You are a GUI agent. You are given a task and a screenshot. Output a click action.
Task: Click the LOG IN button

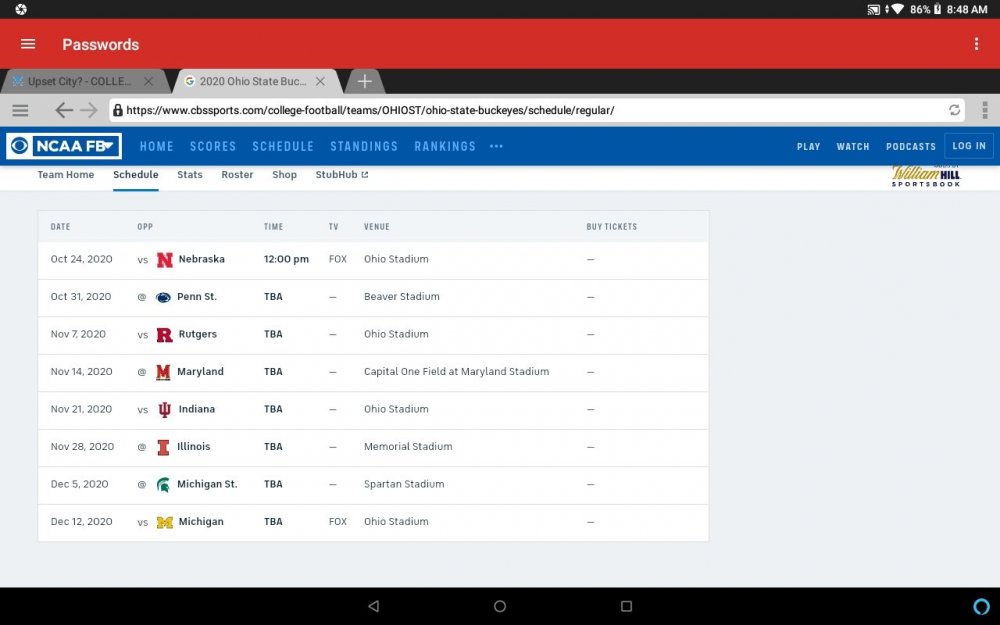969,146
